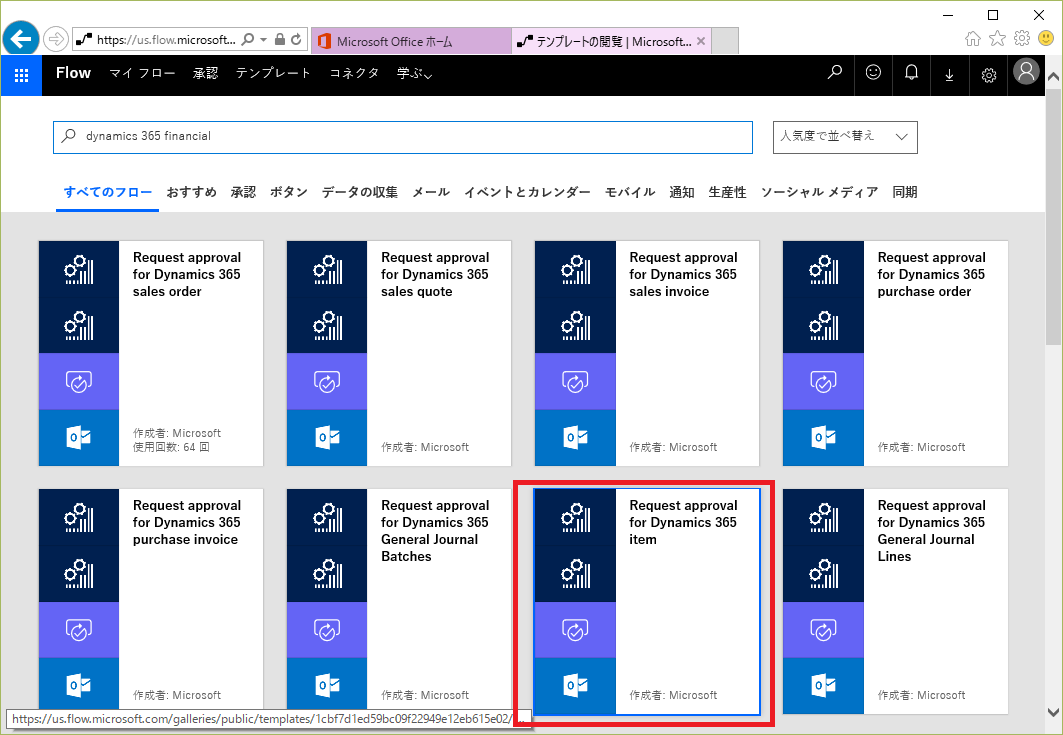The width and height of the screenshot is (1063, 735).
Task: Open Request approval for Dynamics 365 purchase order
Action: point(896,353)
